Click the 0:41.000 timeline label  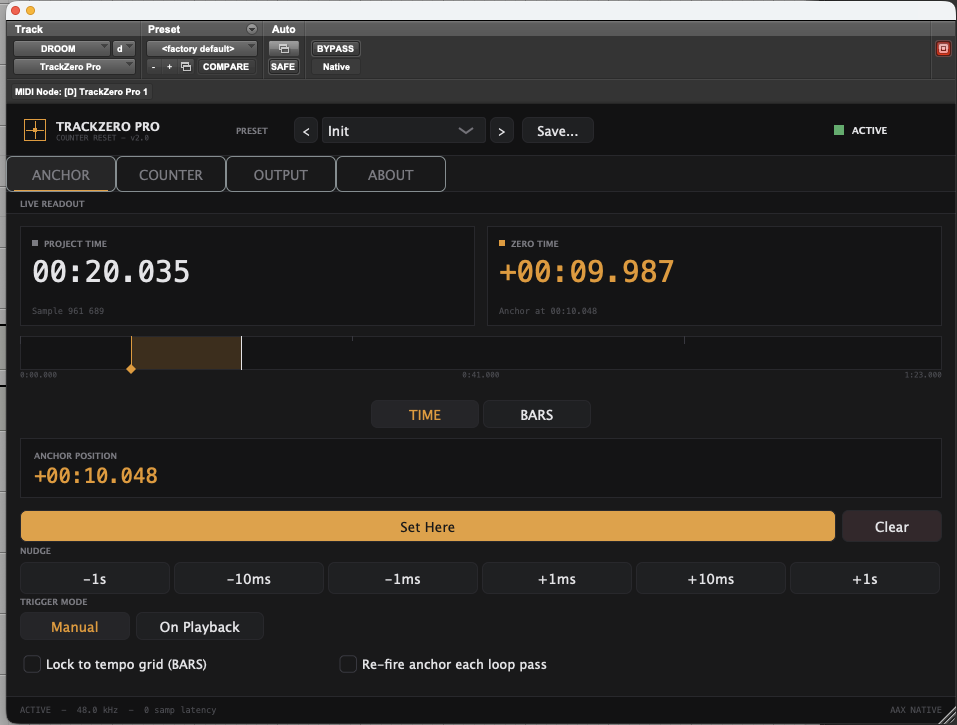coord(480,375)
